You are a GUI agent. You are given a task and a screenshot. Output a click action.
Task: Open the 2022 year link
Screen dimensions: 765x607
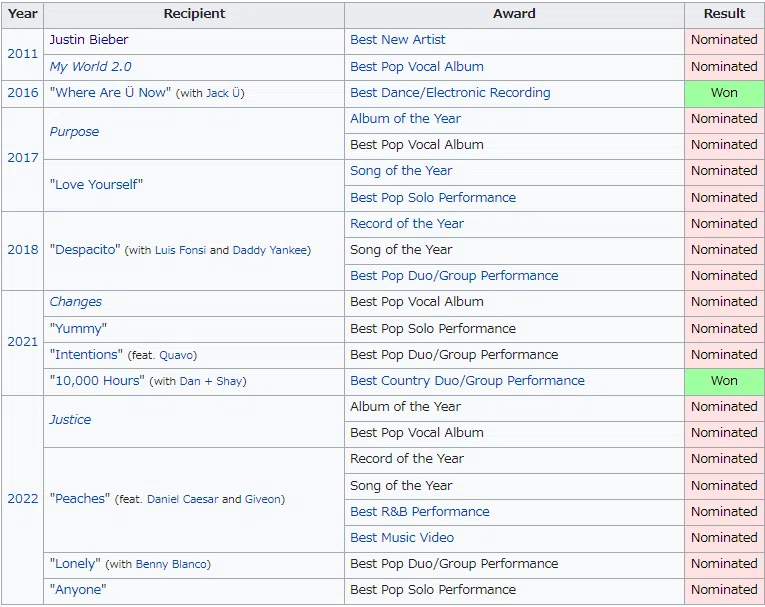click(x=22, y=499)
